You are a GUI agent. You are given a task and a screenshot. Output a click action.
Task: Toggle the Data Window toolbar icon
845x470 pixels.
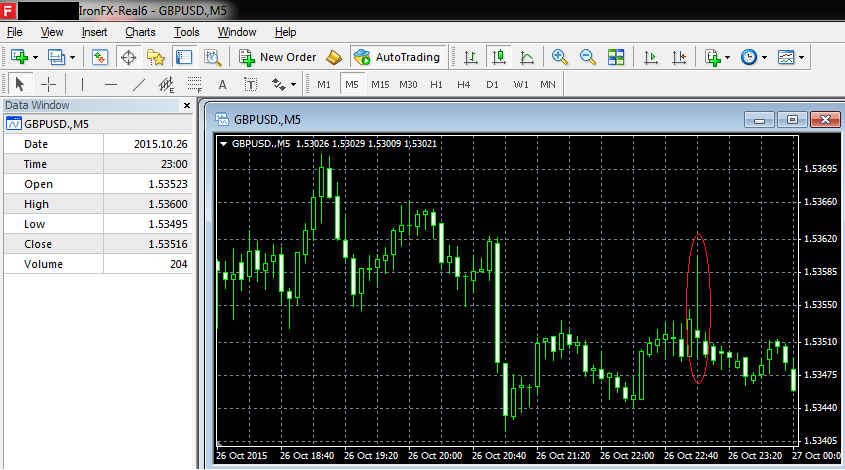click(129, 57)
